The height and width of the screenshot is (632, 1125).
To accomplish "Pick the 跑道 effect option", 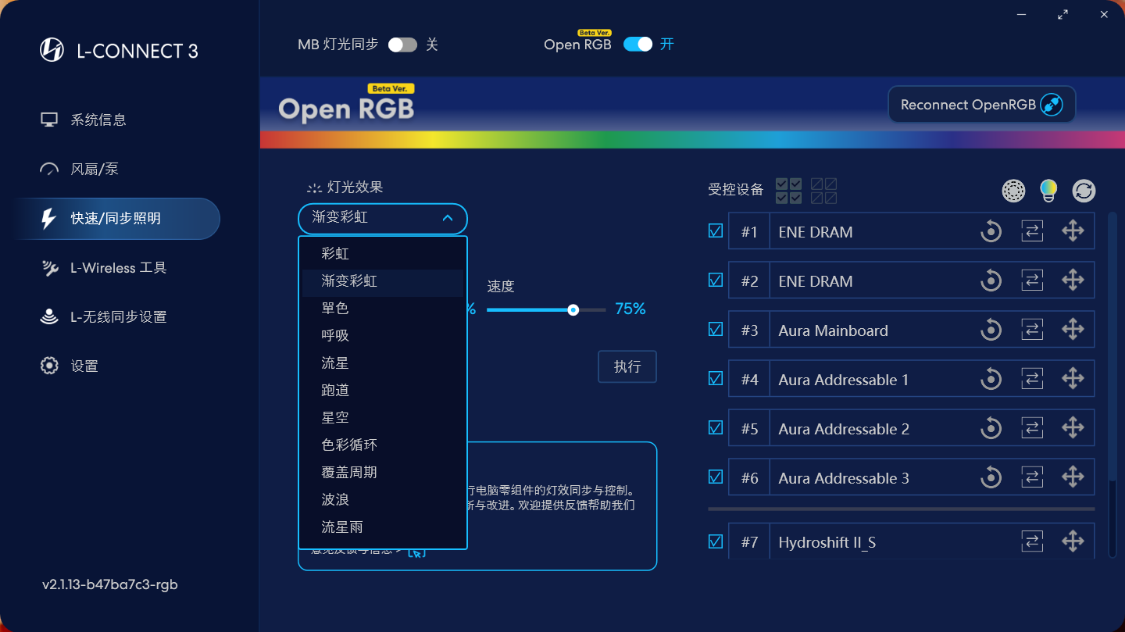I will [382, 390].
